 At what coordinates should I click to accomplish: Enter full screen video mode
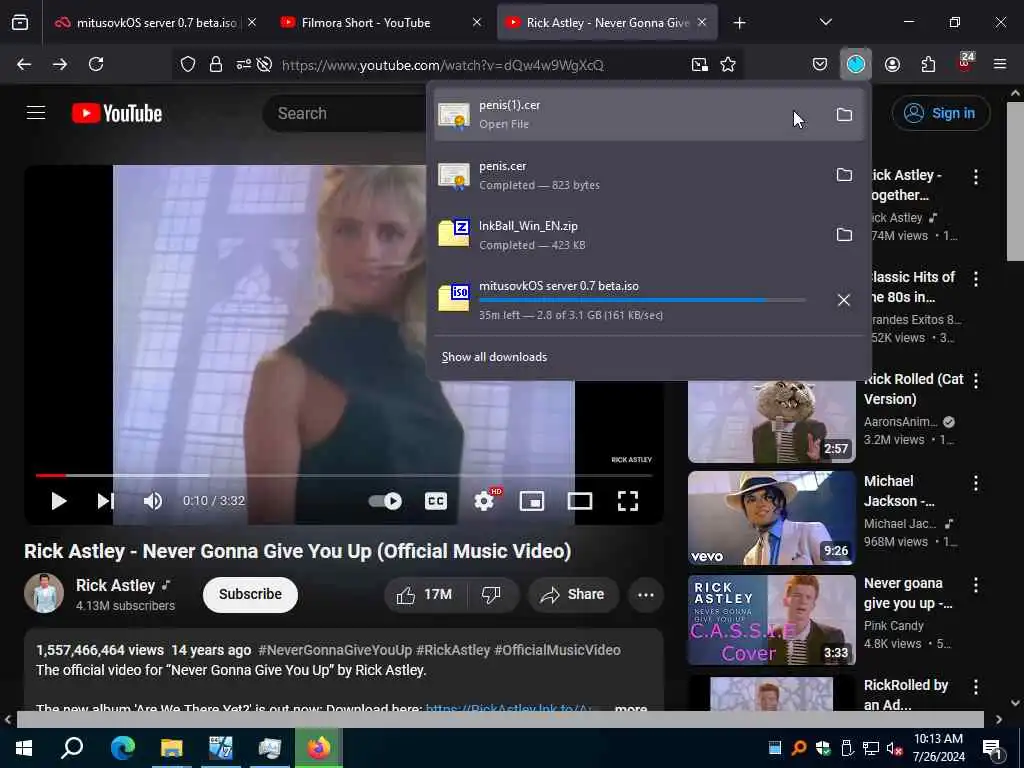(628, 501)
